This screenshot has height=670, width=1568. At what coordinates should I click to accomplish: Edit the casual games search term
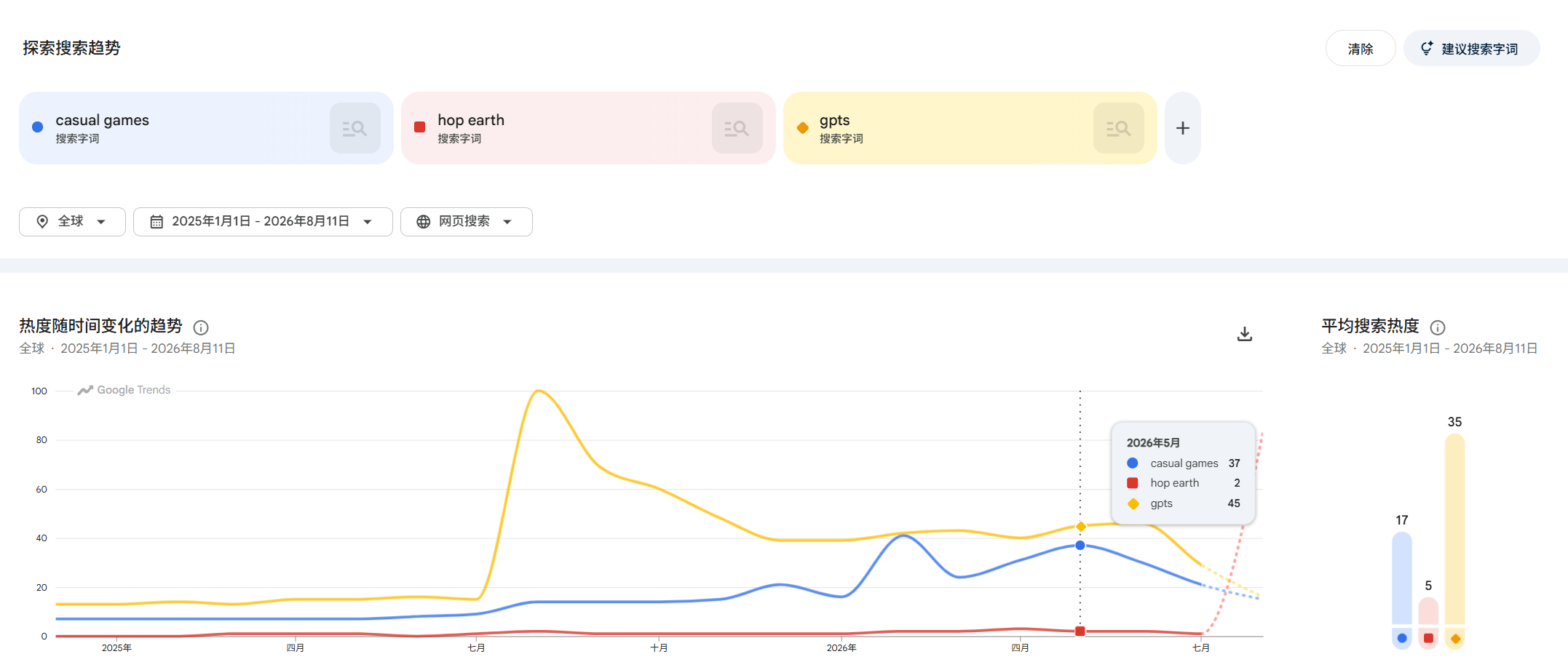(x=103, y=120)
